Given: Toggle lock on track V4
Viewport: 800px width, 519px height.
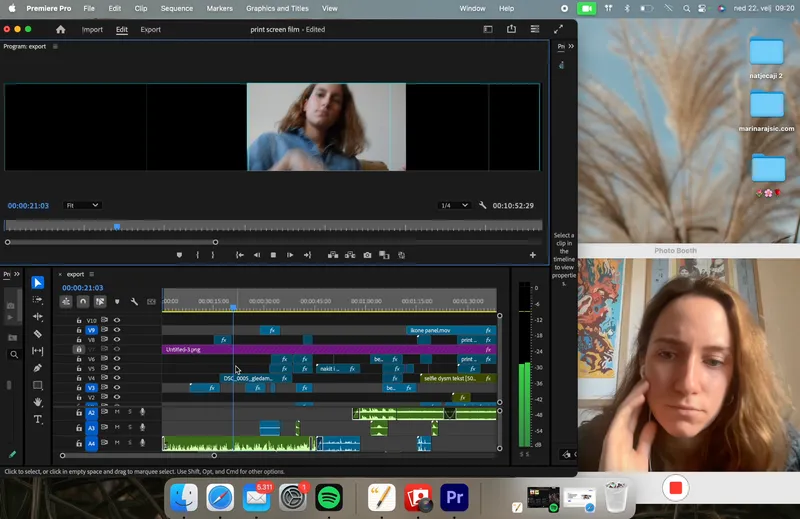Looking at the screenshot, I should click(x=79, y=378).
